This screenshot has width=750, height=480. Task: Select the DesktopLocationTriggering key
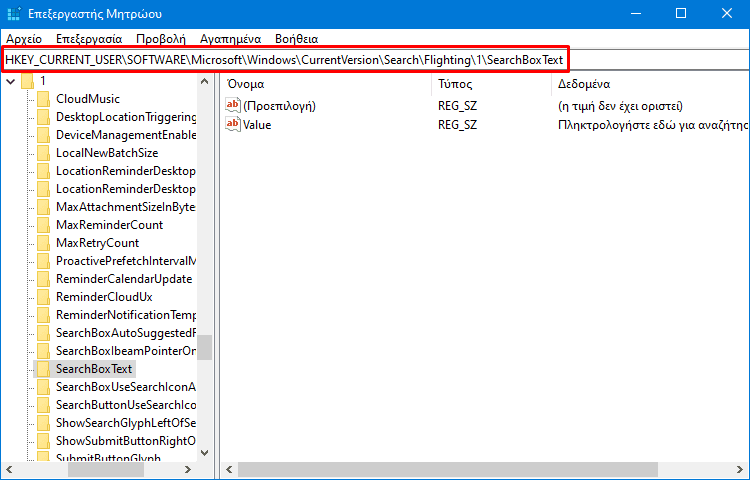[x=126, y=117]
